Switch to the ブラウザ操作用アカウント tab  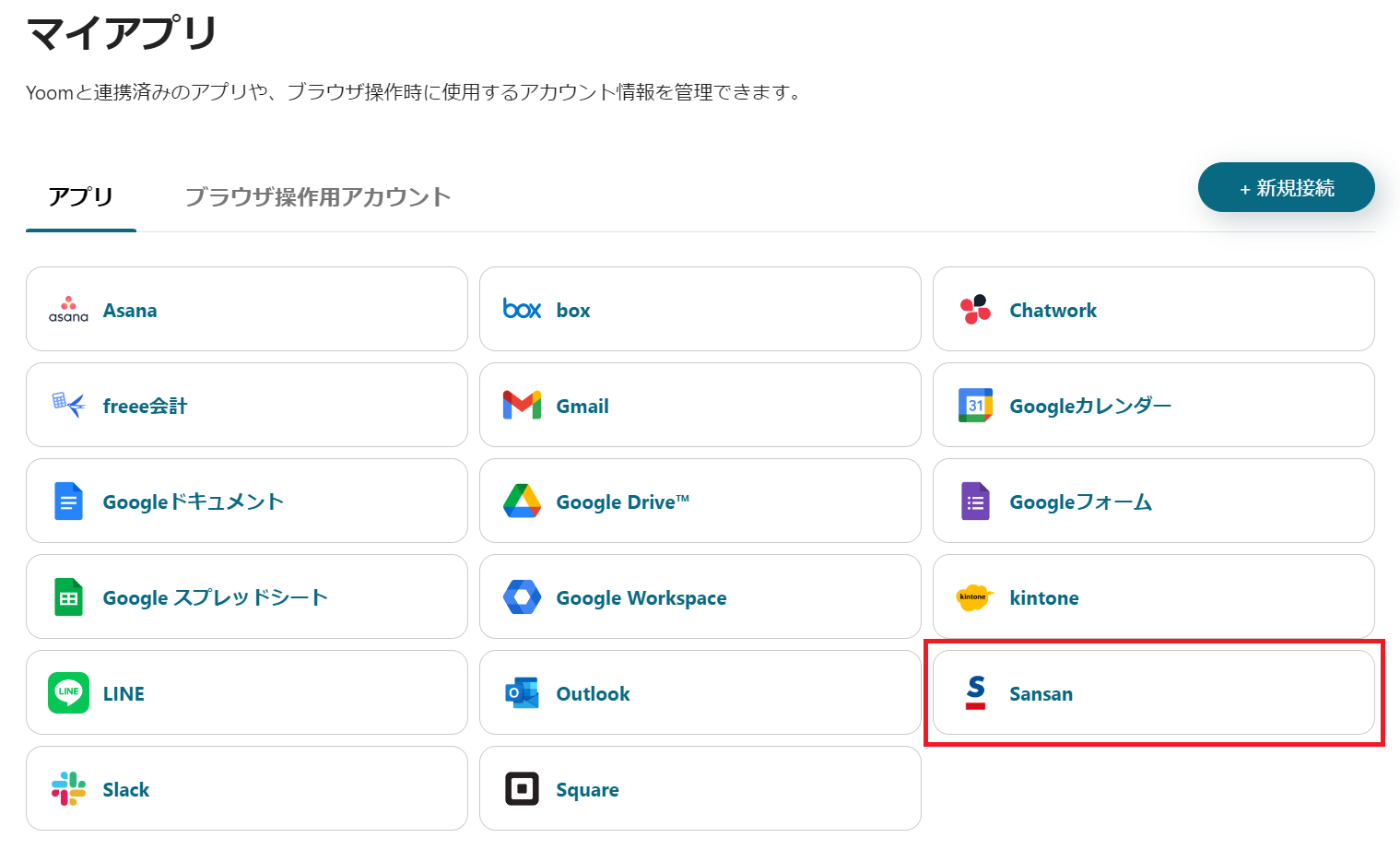pos(317,197)
